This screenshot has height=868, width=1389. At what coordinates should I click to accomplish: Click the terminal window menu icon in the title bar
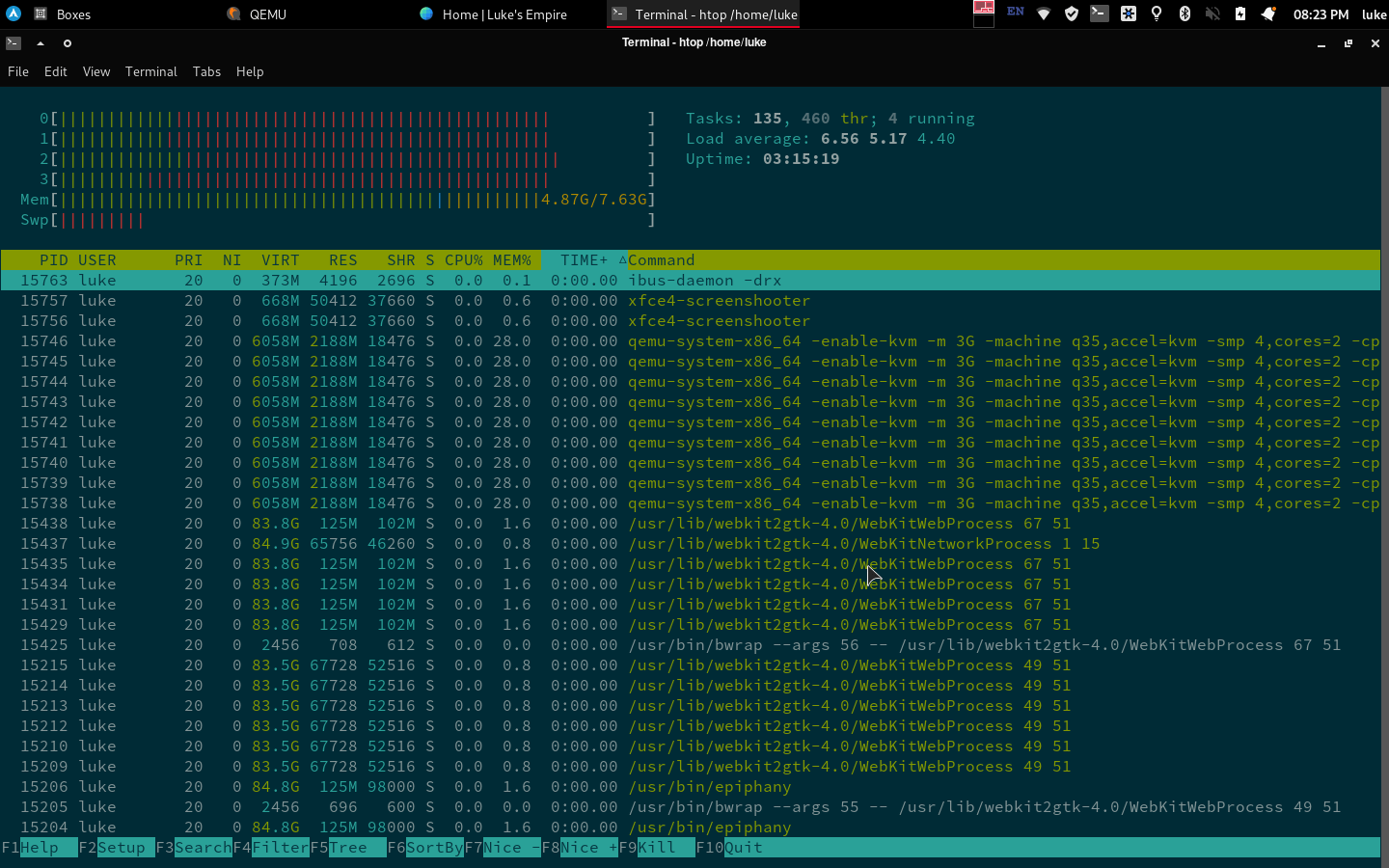pyautogui.click(x=14, y=42)
